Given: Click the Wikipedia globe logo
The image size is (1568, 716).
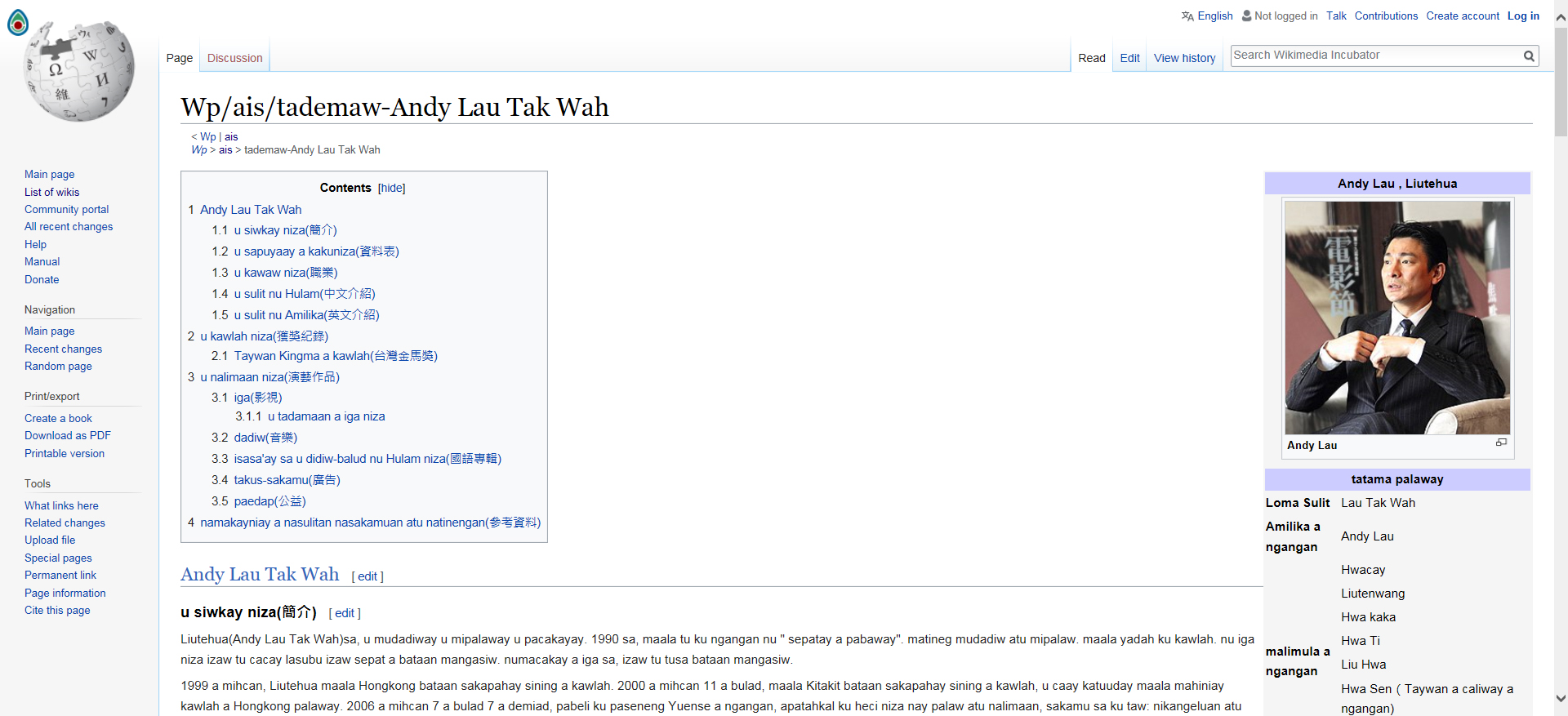Looking at the screenshot, I should click(x=78, y=73).
